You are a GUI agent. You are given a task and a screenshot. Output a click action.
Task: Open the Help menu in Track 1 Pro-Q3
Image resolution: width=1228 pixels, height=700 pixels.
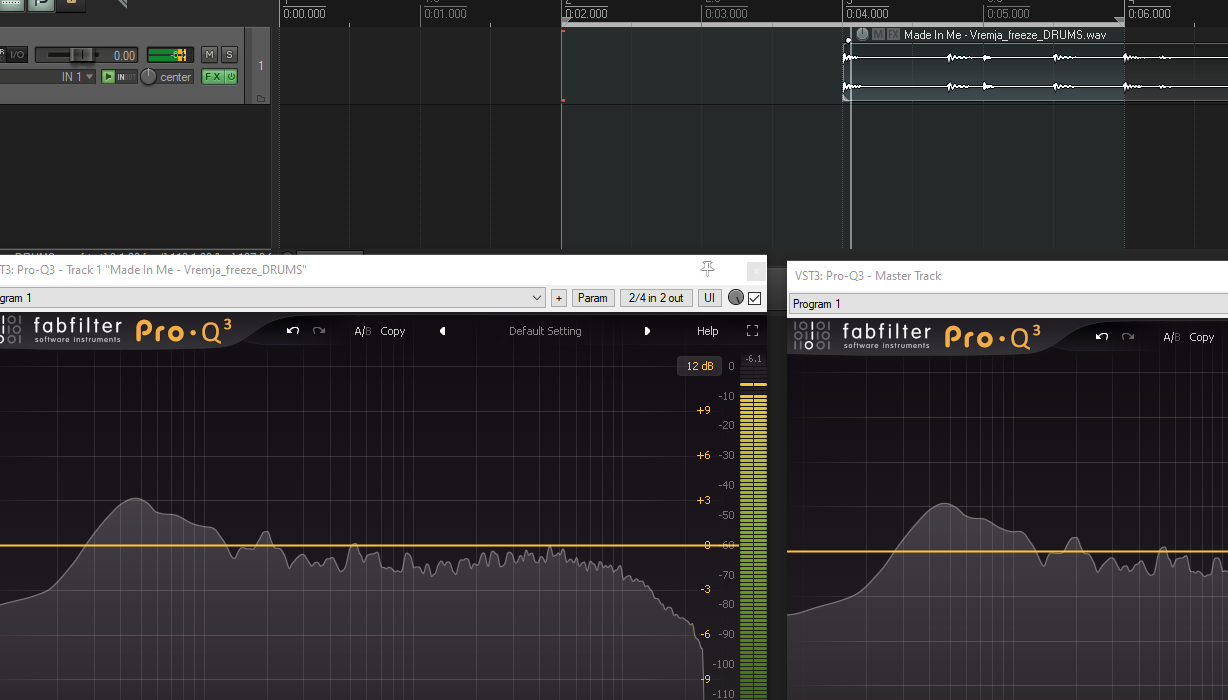click(x=708, y=331)
